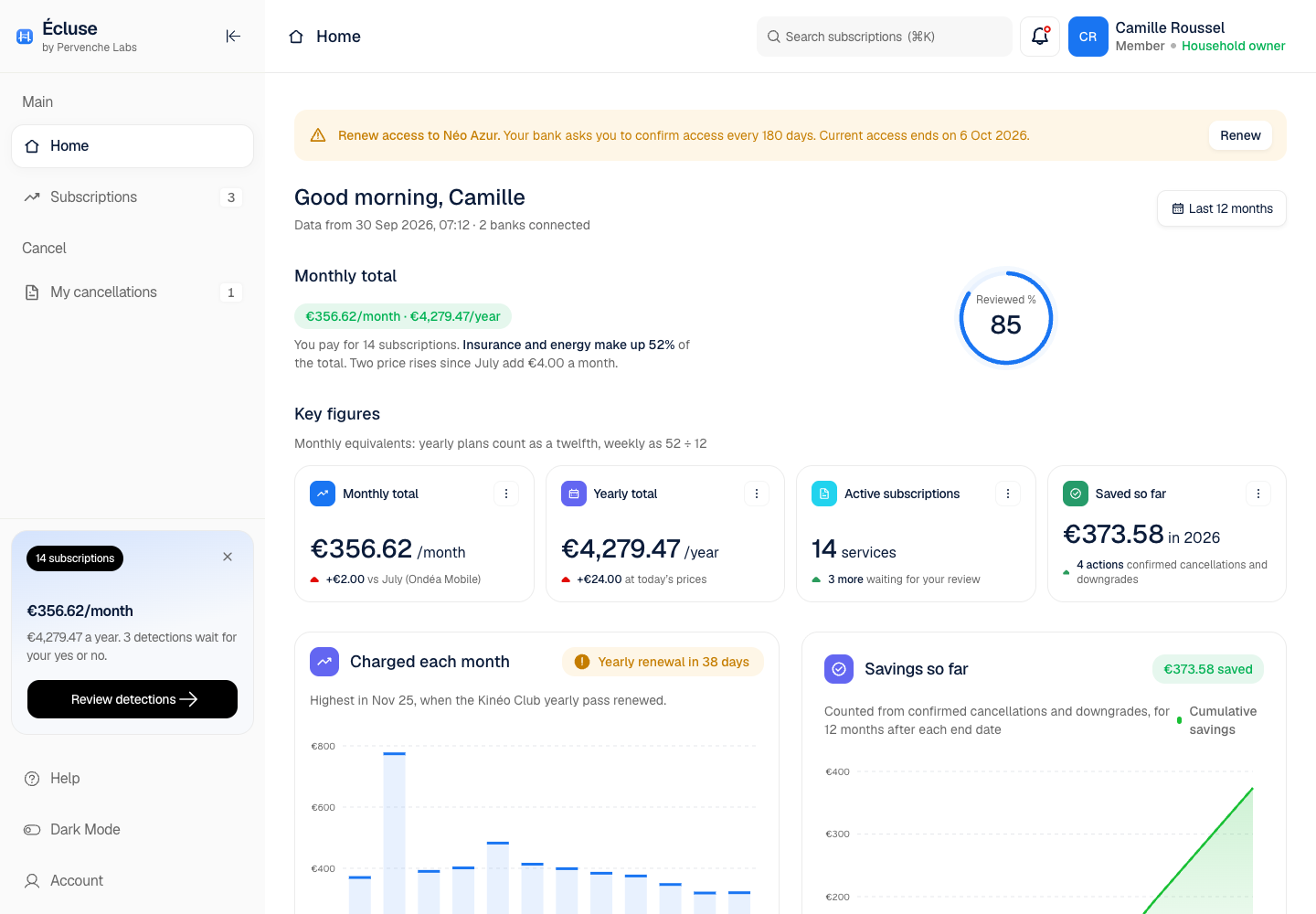Click the Monthly total card icon
Viewport: 1316px width, 914px height.
pos(323,494)
